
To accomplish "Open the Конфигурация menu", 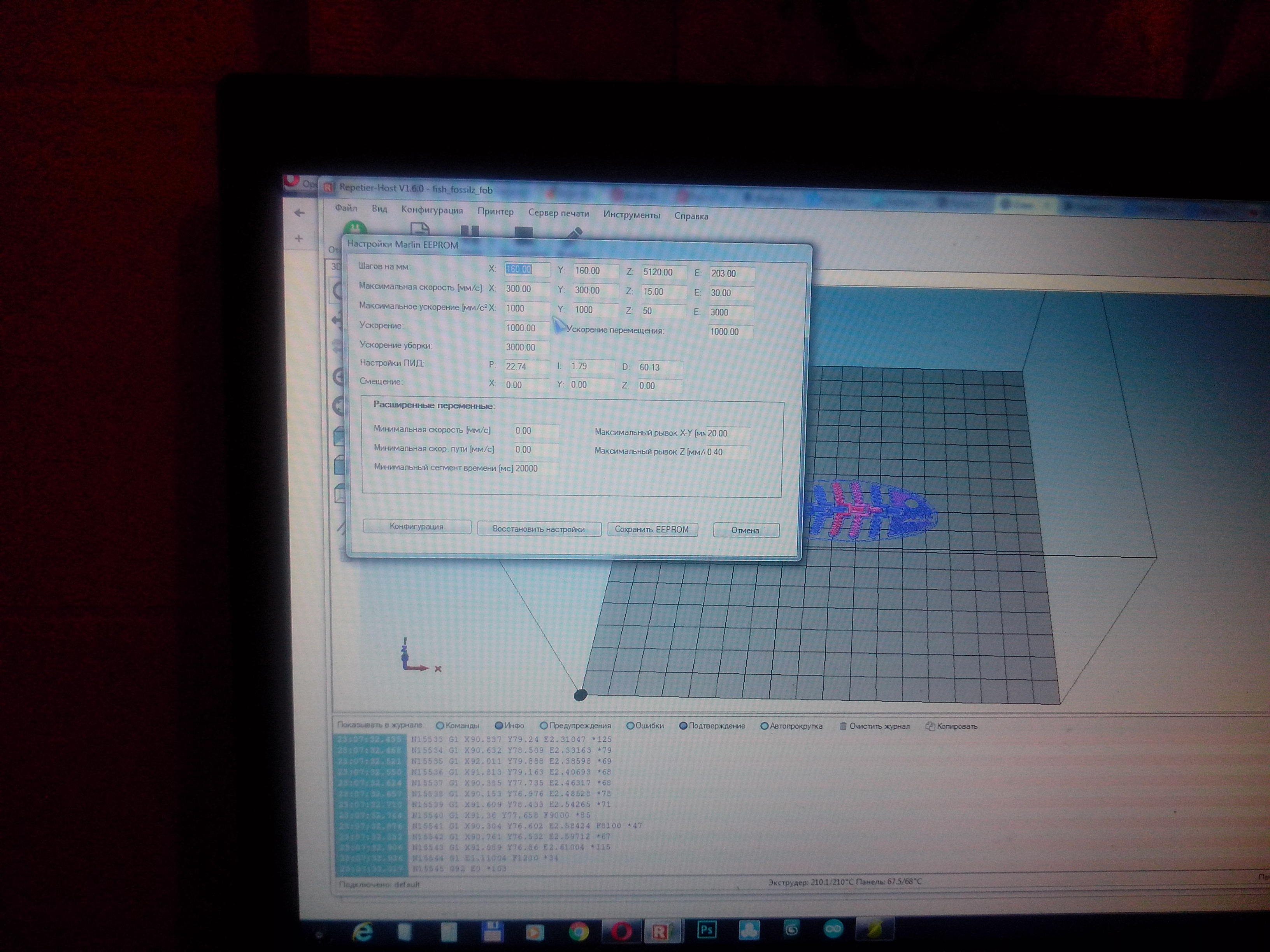I will point(432,210).
